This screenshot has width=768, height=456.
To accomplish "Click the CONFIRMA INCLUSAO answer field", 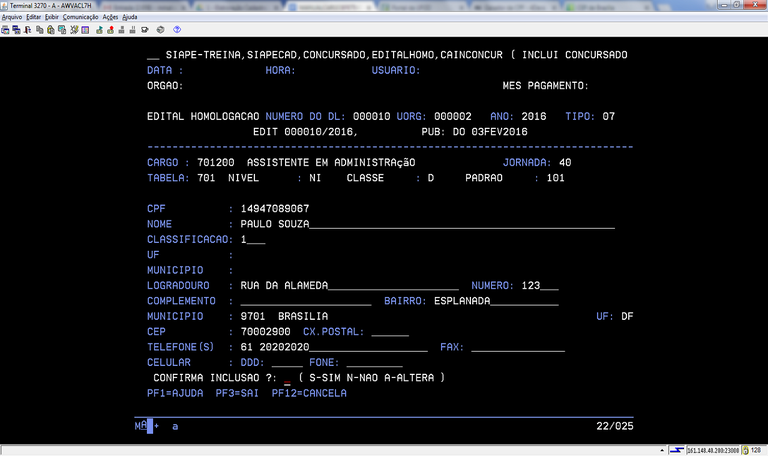I will click(287, 378).
